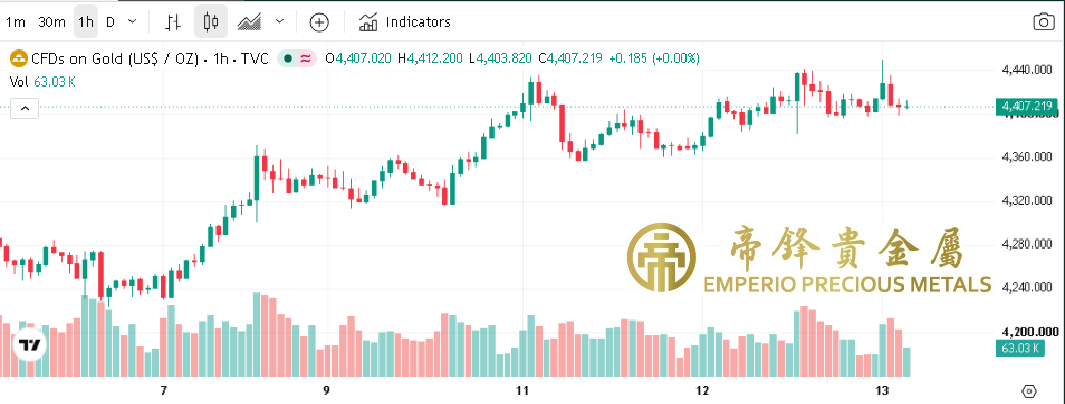The width and height of the screenshot is (1065, 404).
Task: Click the 4,360.000 price axis label
Action: (x=1026, y=158)
